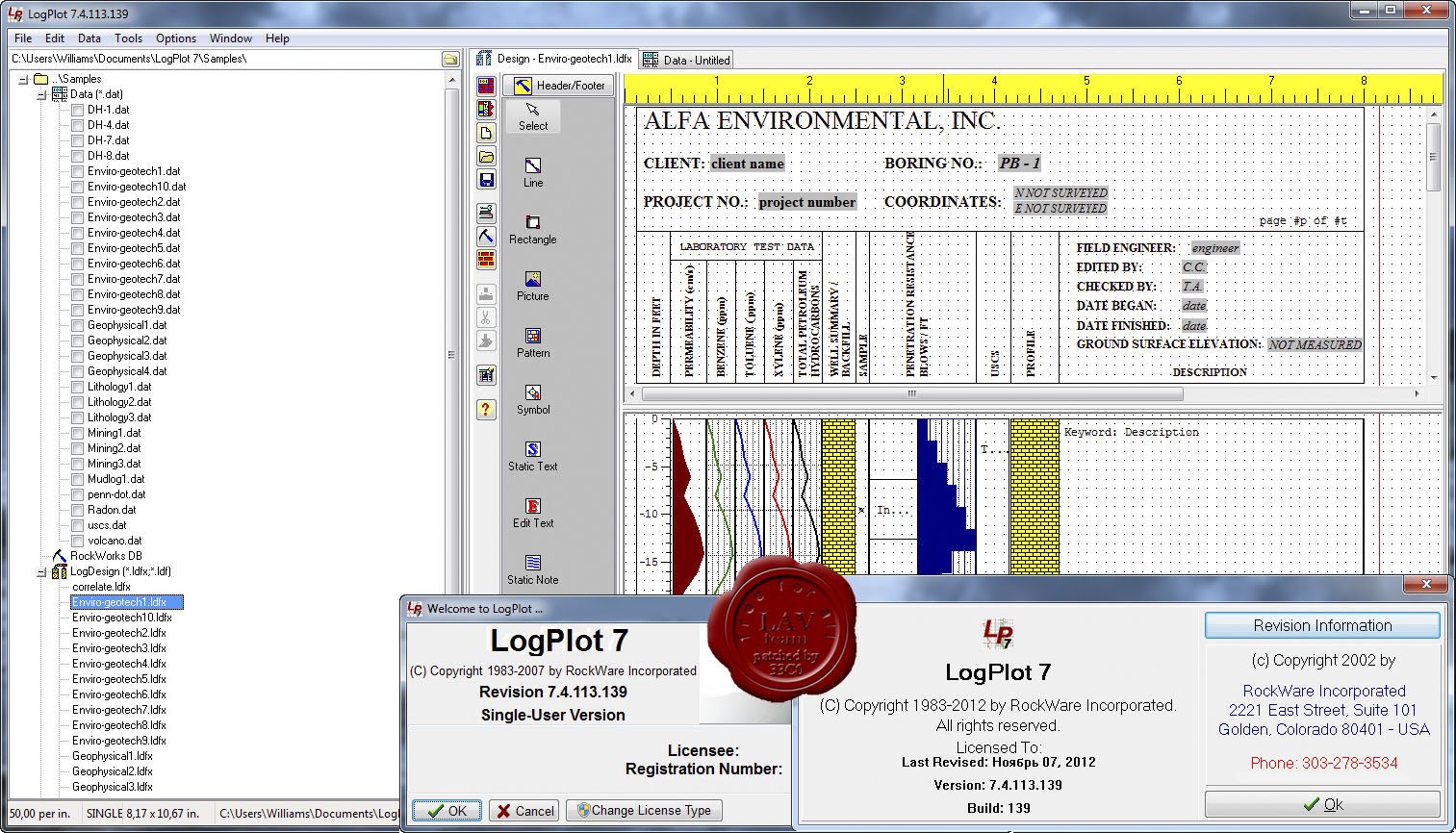Tick the Lithology1.dat checkbox
This screenshot has height=833, width=1456.
click(78, 387)
